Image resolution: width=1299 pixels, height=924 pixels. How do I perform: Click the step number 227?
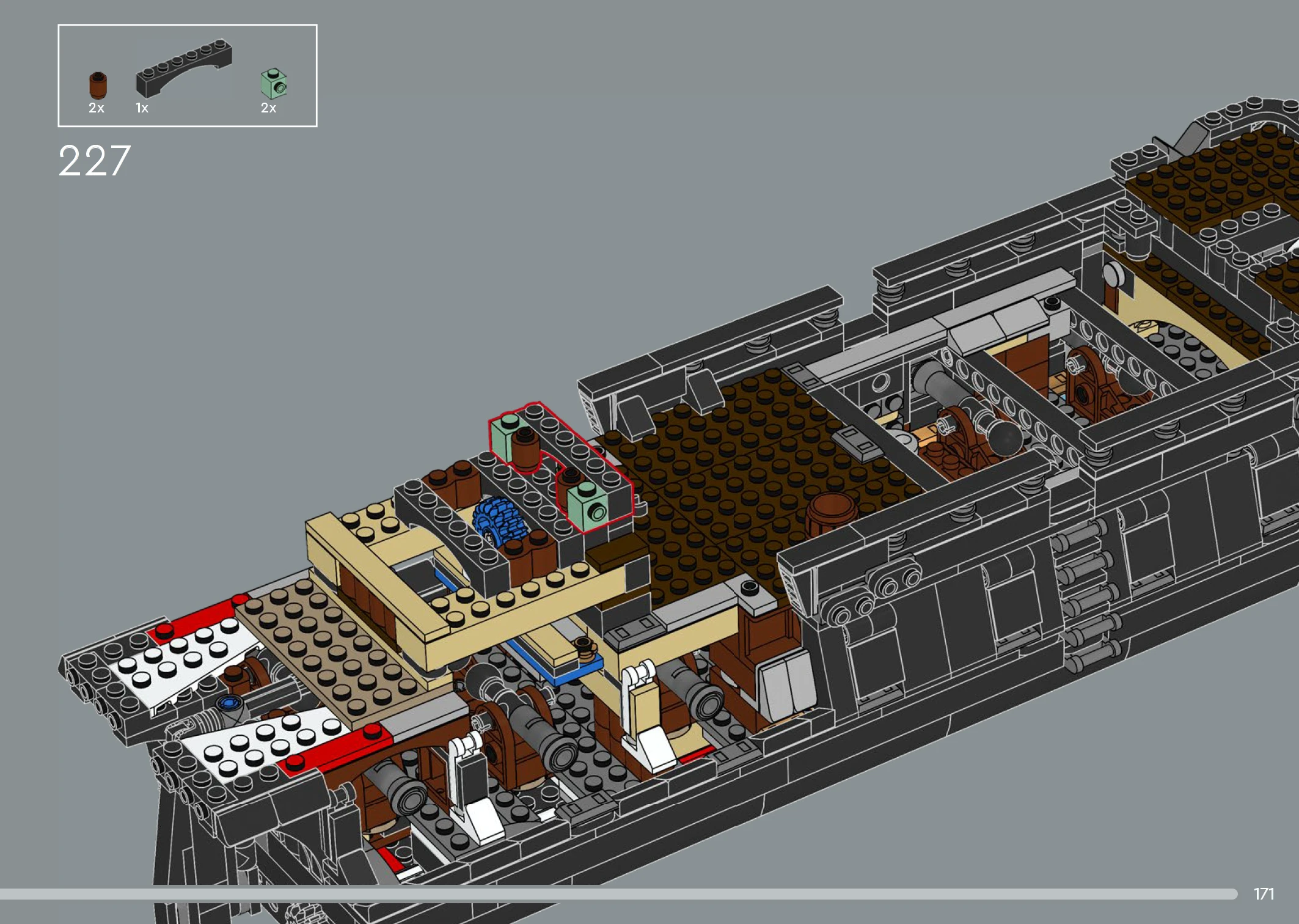pos(95,161)
